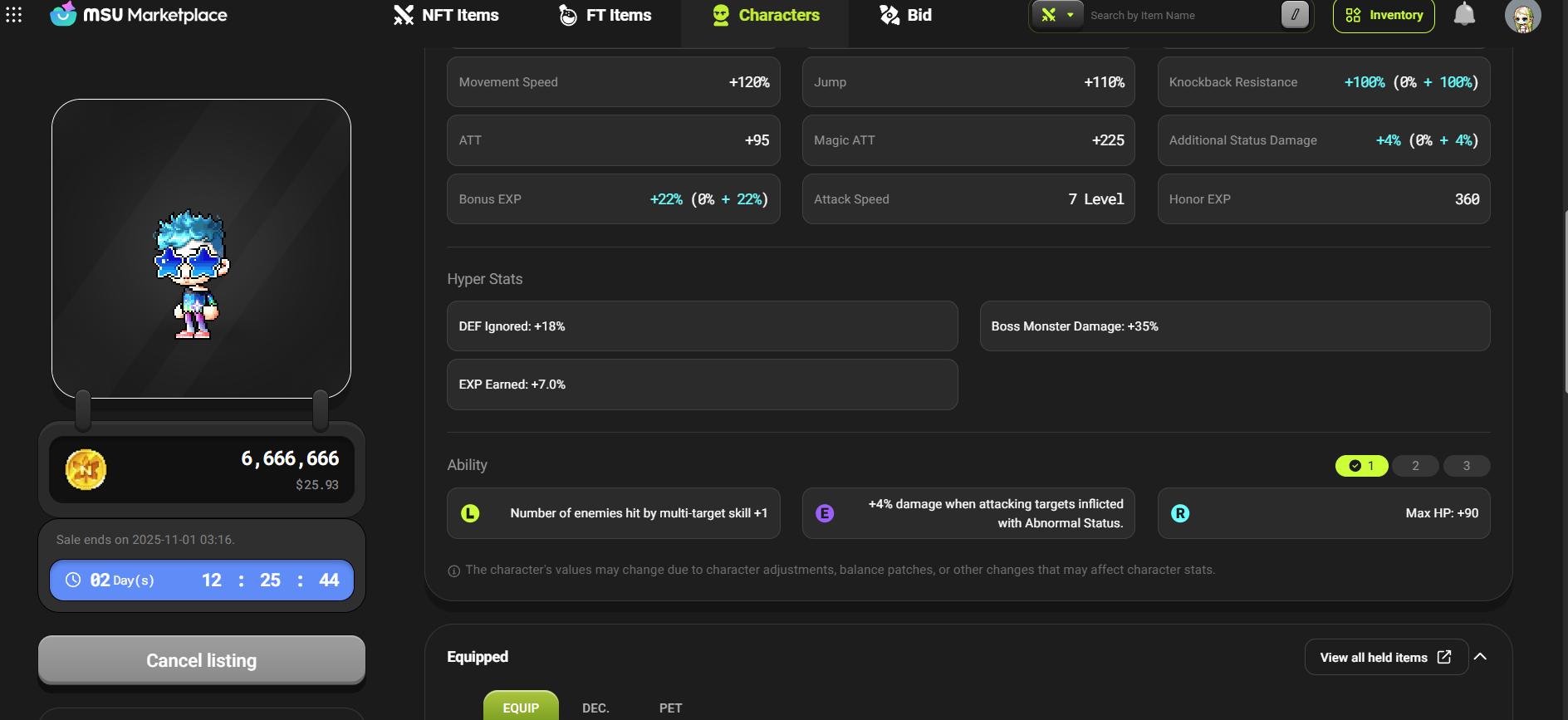Select ability preset 1
1568x720 pixels.
[1361, 466]
